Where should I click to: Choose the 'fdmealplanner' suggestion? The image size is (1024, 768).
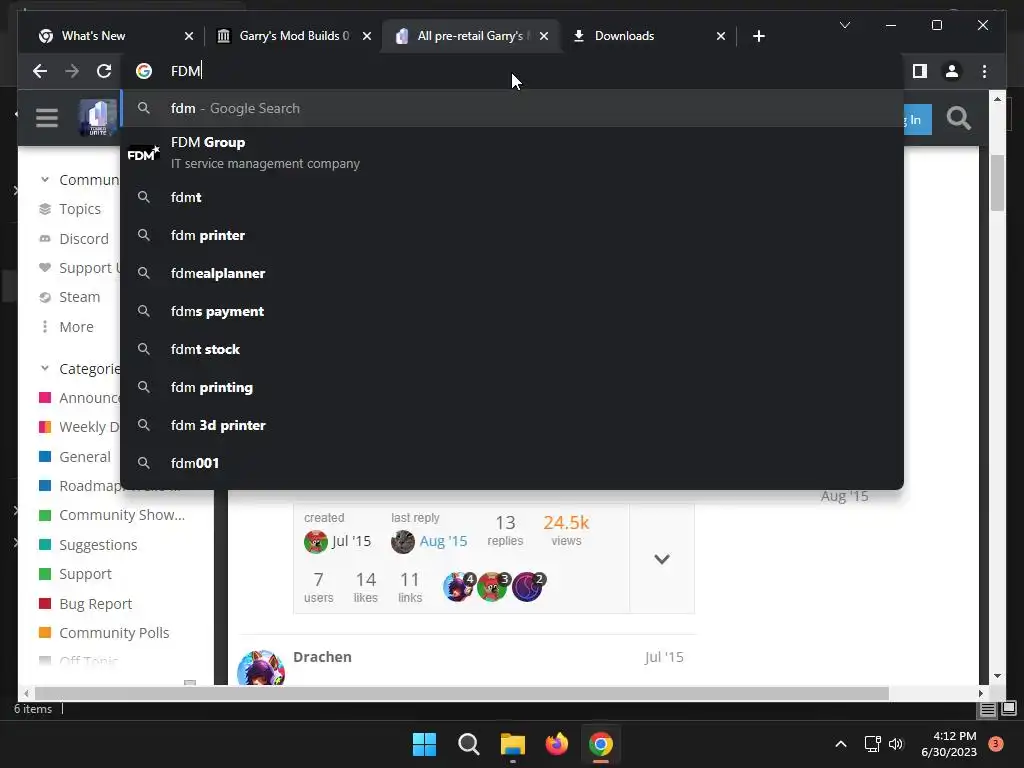click(512, 273)
